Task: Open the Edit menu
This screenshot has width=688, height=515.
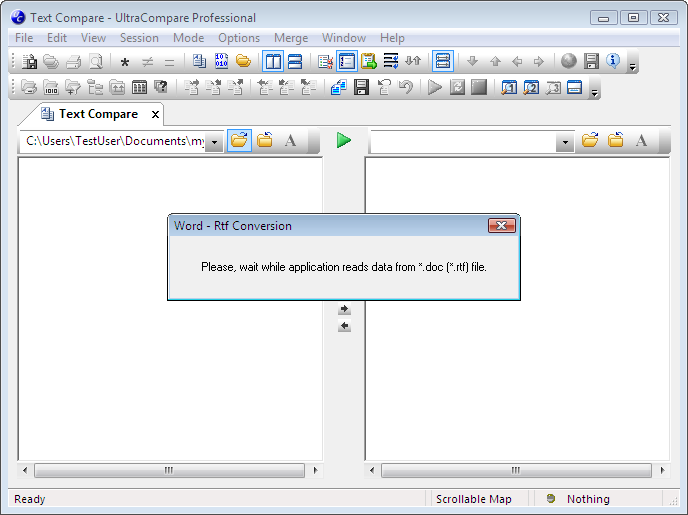Action: [x=57, y=38]
